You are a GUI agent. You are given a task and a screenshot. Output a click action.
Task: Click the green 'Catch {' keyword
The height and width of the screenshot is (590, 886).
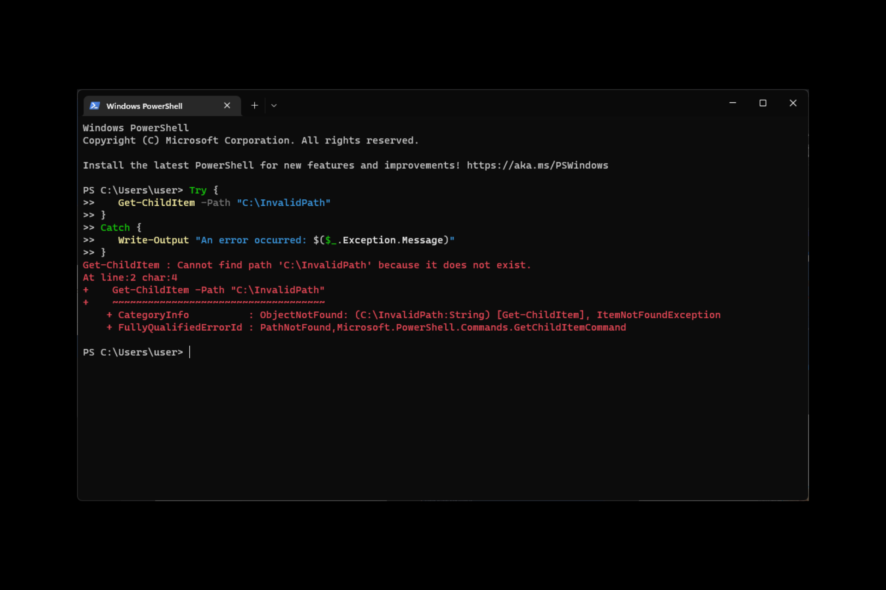click(116, 227)
